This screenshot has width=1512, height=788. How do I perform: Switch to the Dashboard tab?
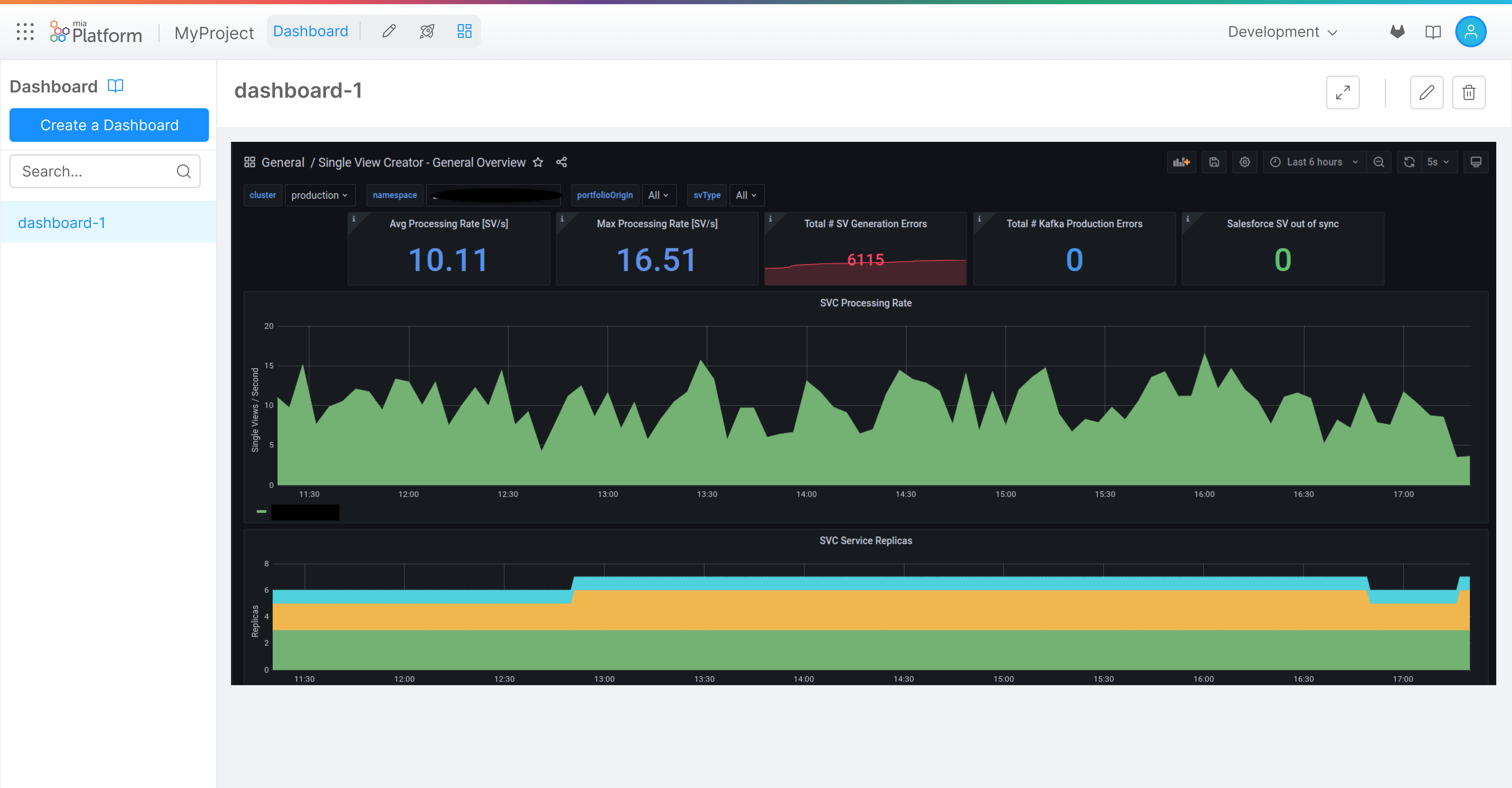[x=311, y=30]
